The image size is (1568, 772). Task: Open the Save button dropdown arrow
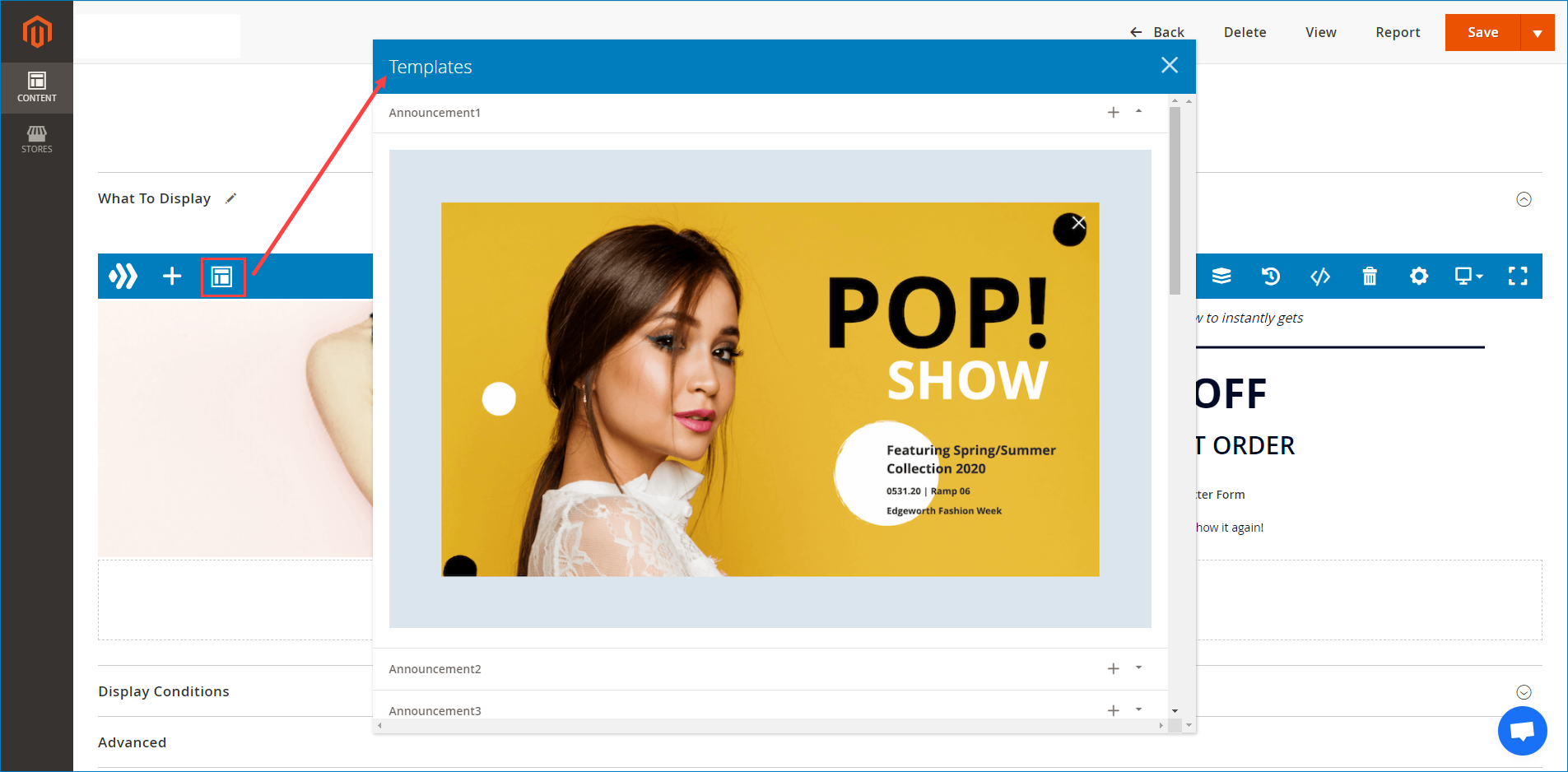coord(1538,32)
